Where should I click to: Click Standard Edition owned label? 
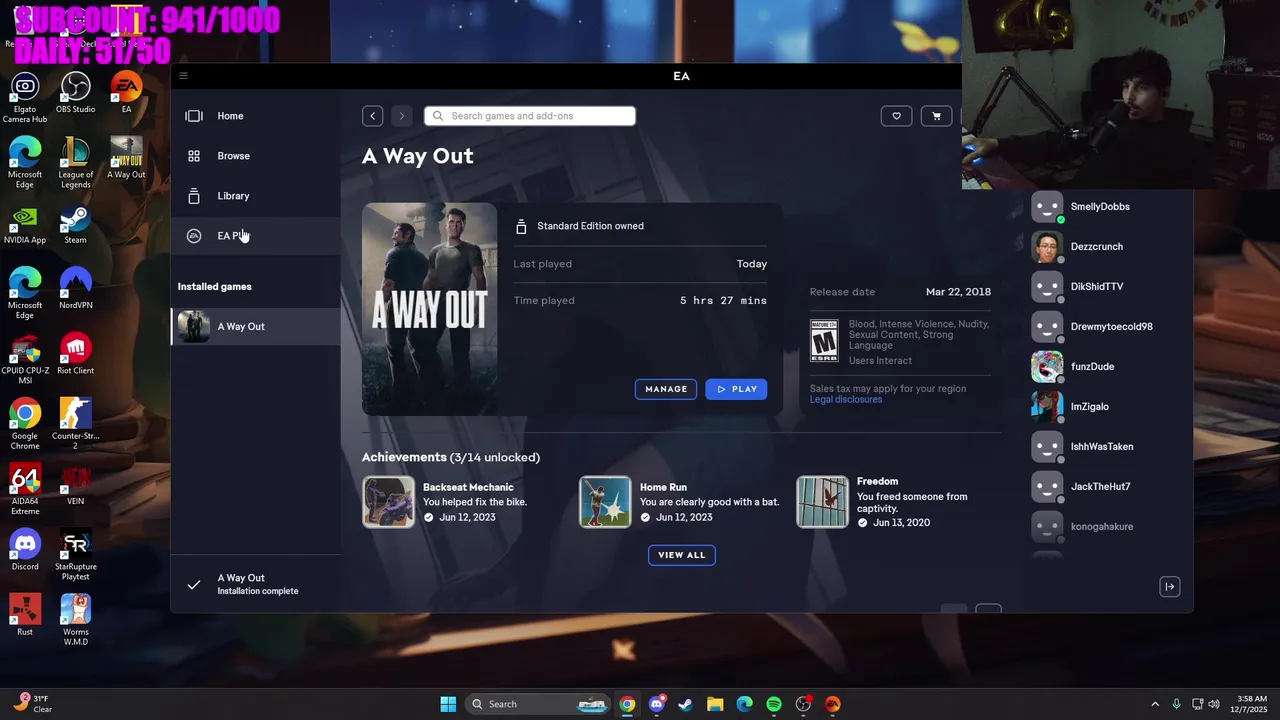tap(590, 226)
